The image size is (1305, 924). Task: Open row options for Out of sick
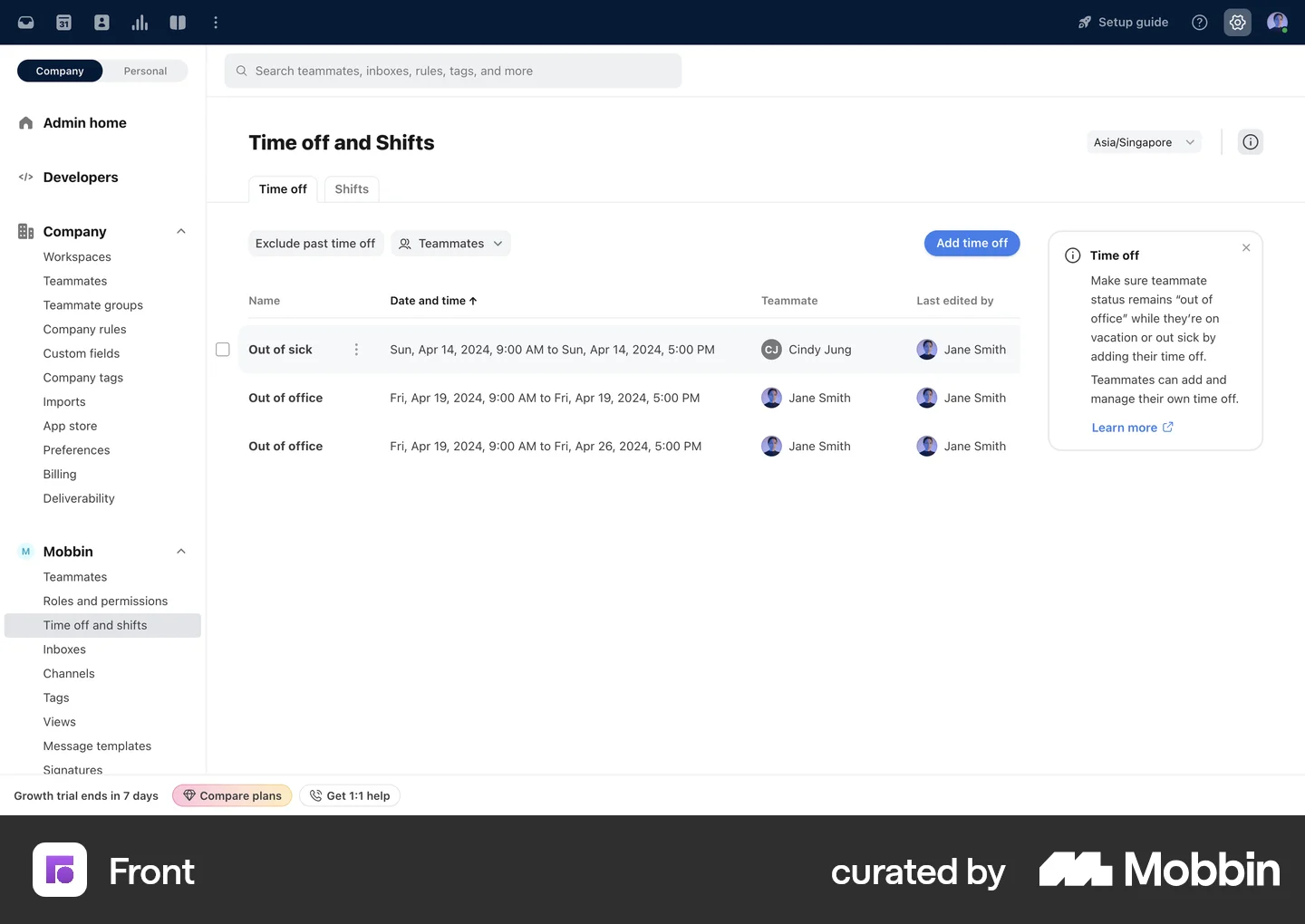356,350
